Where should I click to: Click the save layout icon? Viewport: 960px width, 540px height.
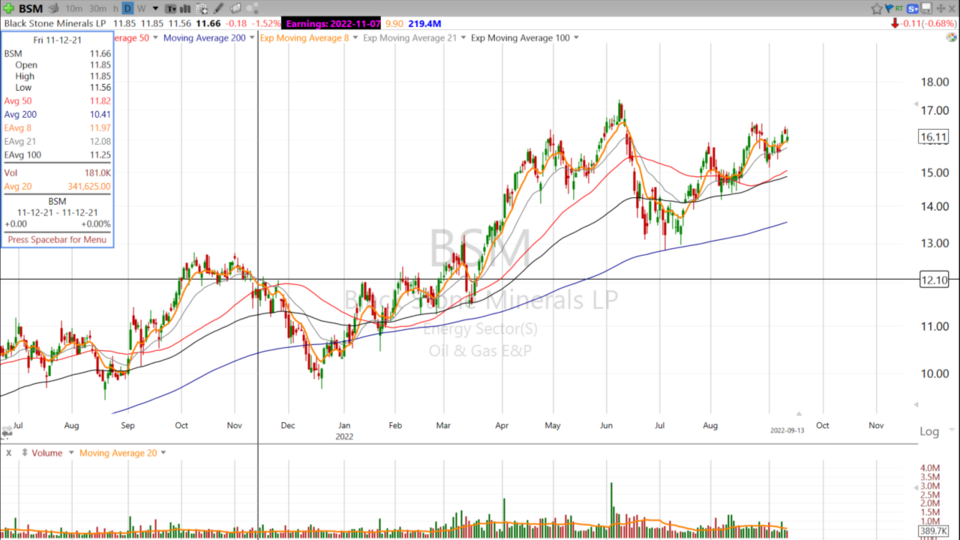[926, 9]
